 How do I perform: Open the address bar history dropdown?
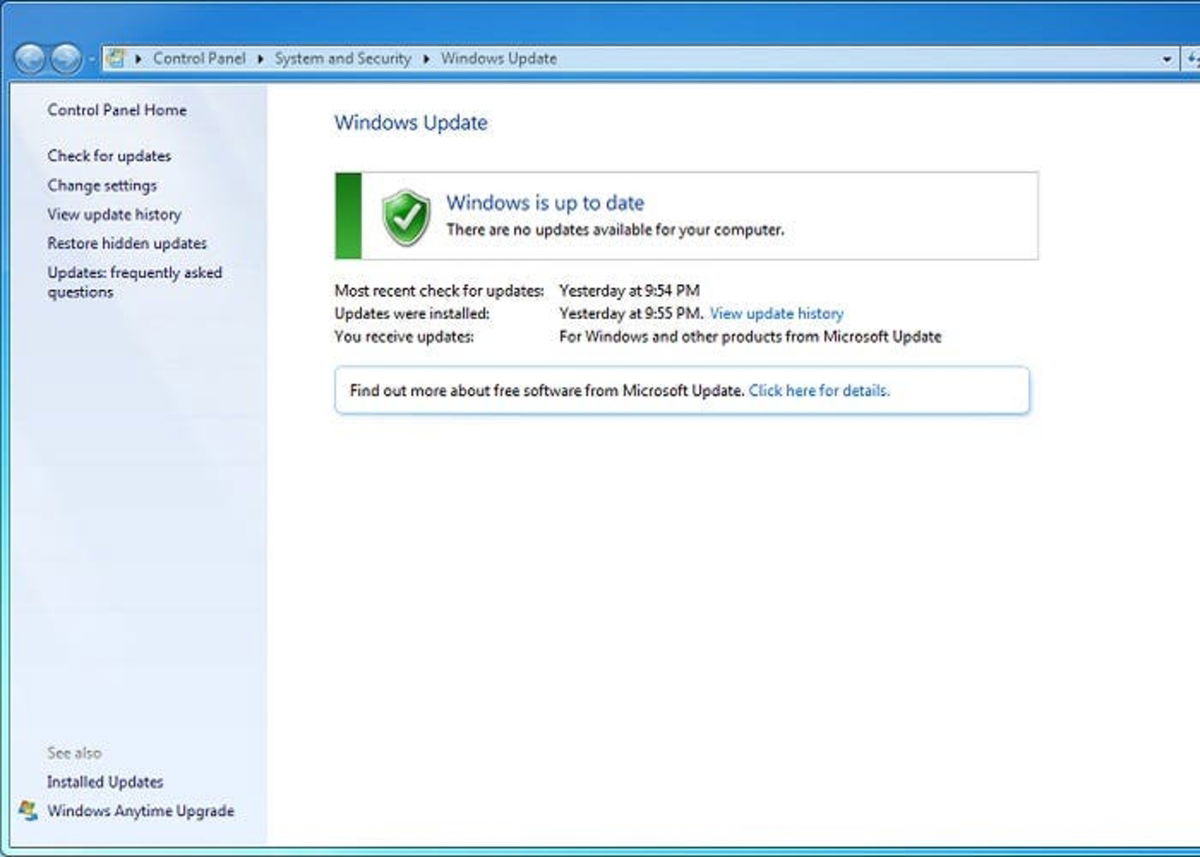(1166, 59)
